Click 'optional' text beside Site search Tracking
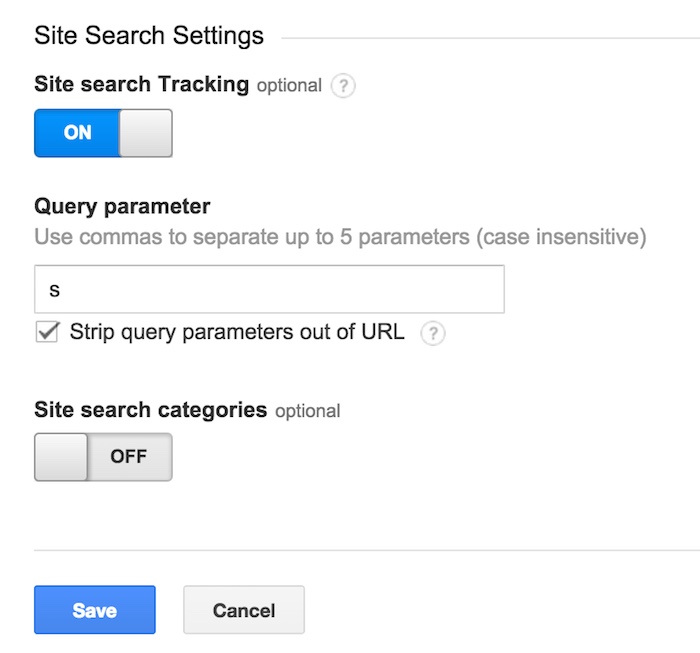700x653 pixels. point(289,86)
